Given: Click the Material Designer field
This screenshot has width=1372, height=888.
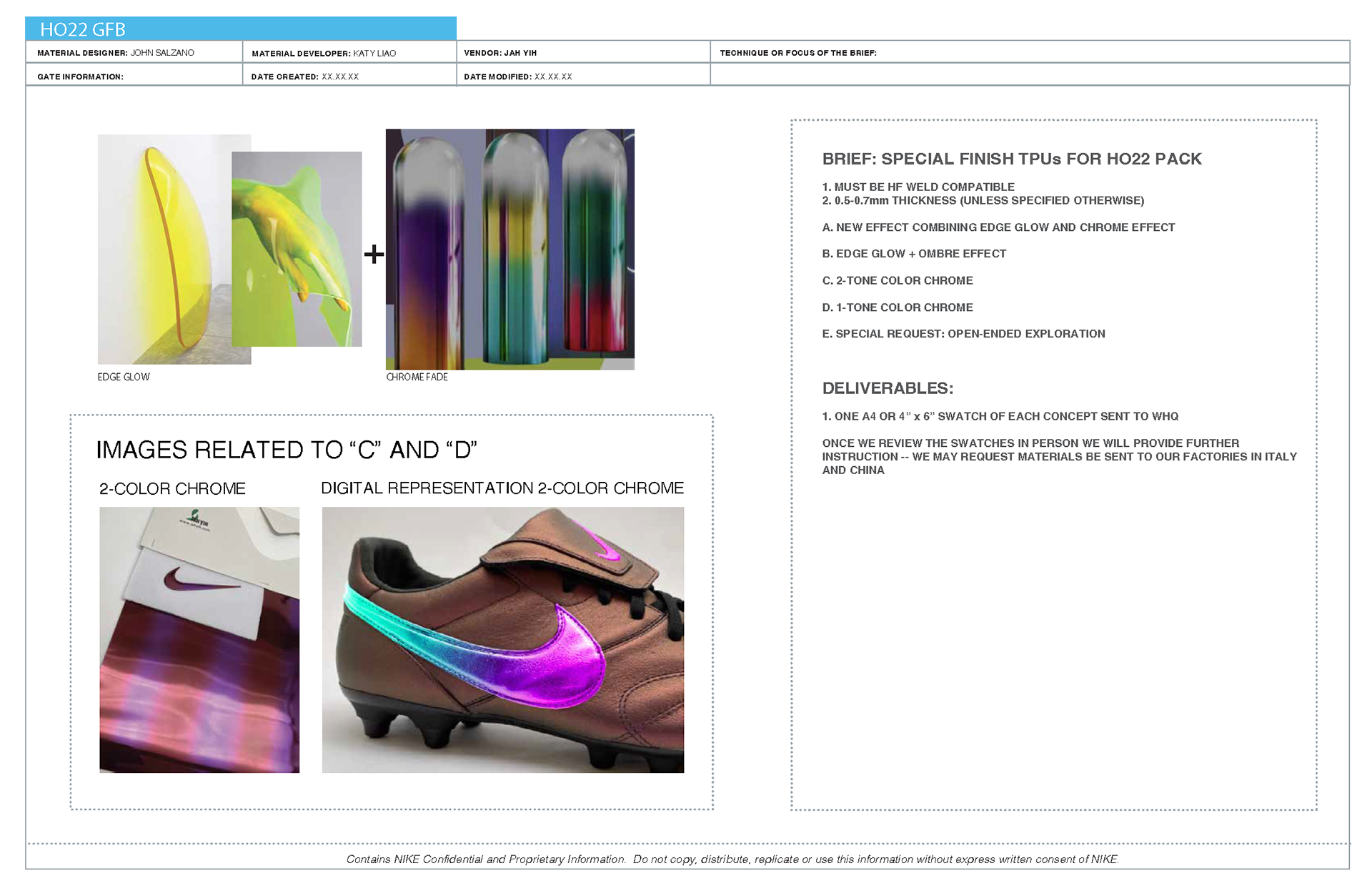Looking at the screenshot, I should coord(134,52).
